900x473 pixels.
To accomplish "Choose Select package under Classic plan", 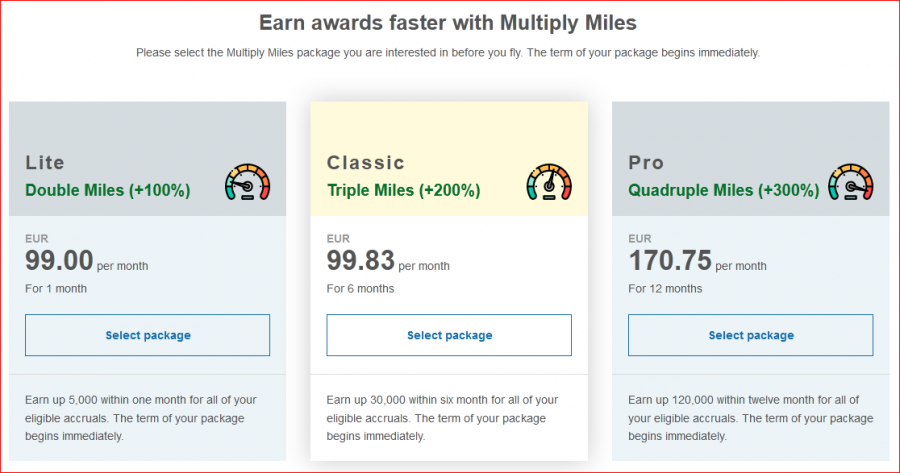I will click(x=449, y=335).
